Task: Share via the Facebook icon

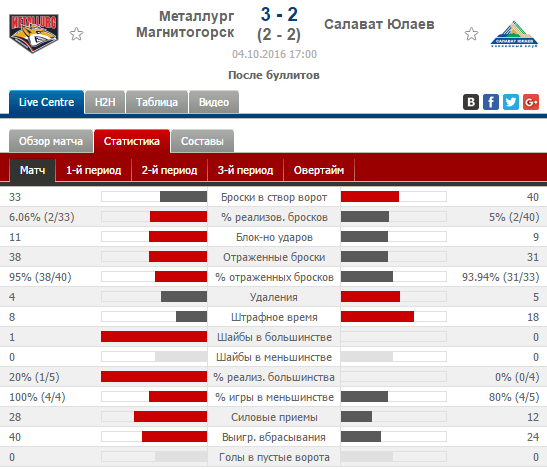Action: click(x=490, y=102)
